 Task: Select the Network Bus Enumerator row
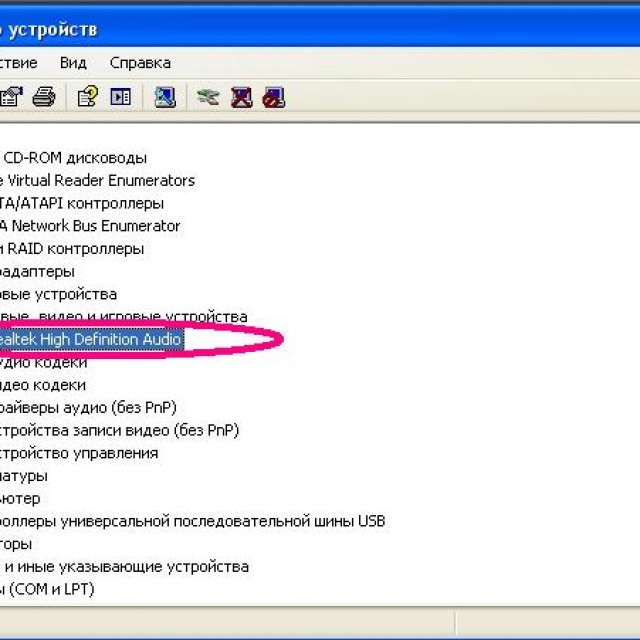point(90,226)
